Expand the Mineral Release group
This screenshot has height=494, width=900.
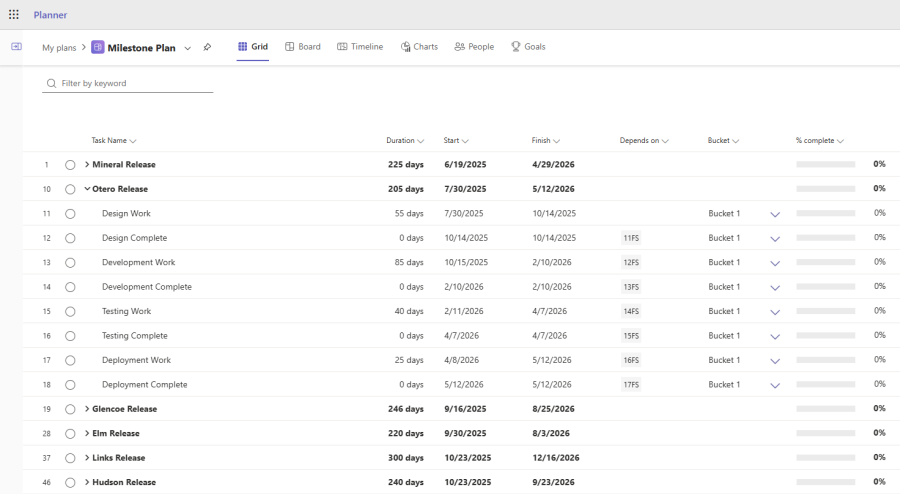(x=87, y=165)
